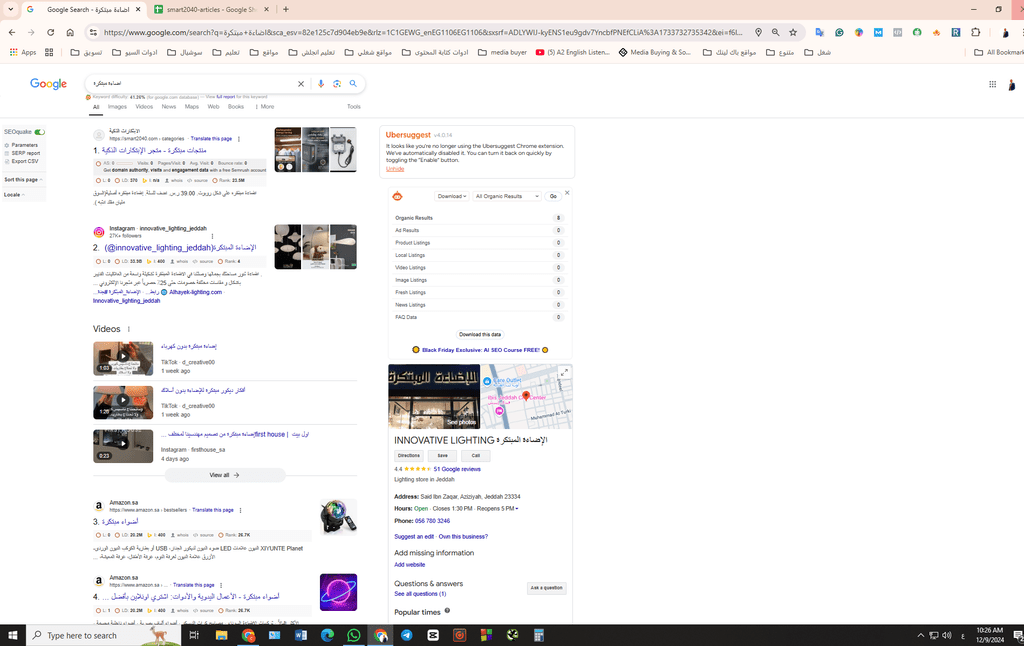Expand the map in the business panel
This screenshot has width=1024, height=646.
point(564,372)
